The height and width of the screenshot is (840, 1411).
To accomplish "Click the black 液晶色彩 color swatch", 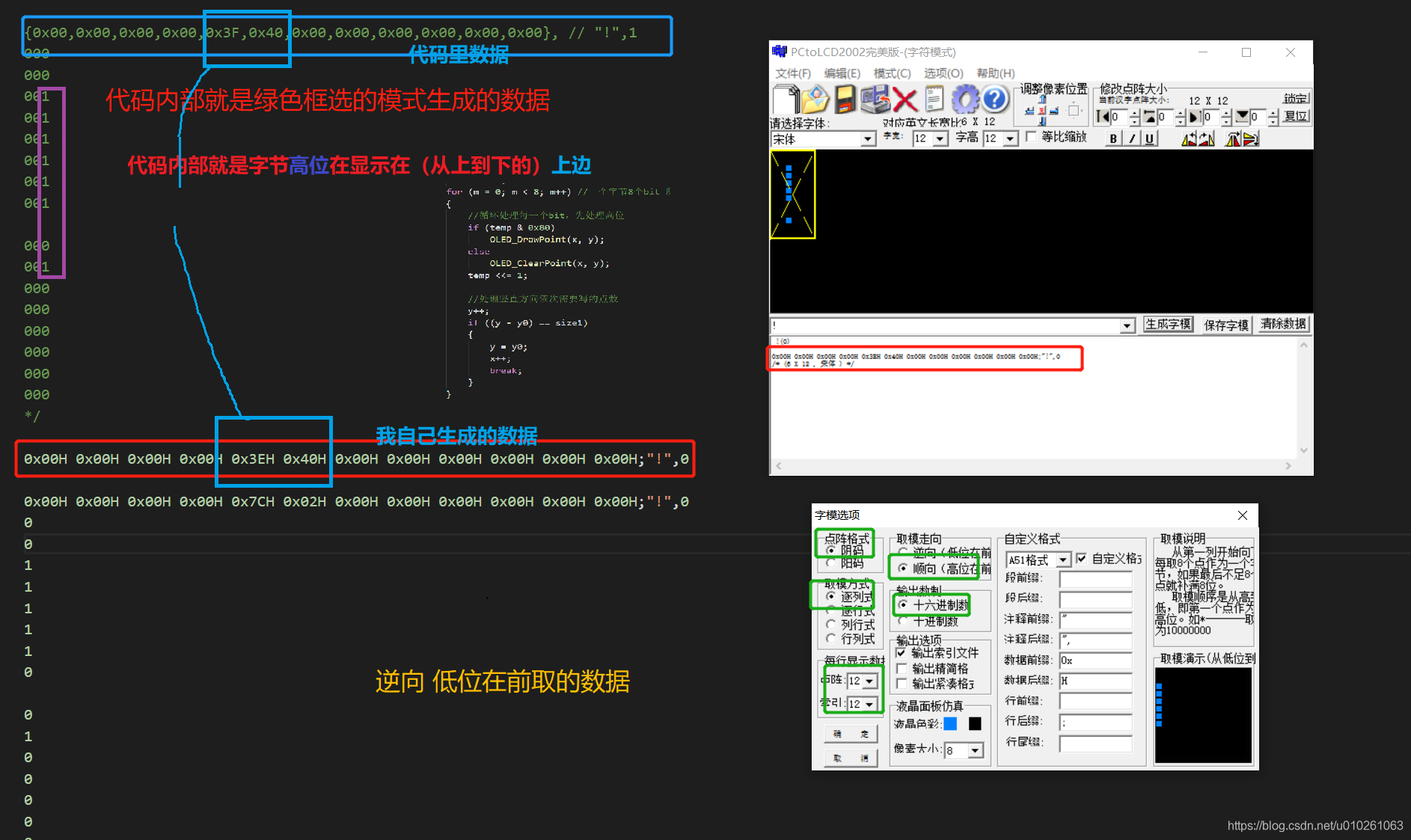I will (975, 723).
